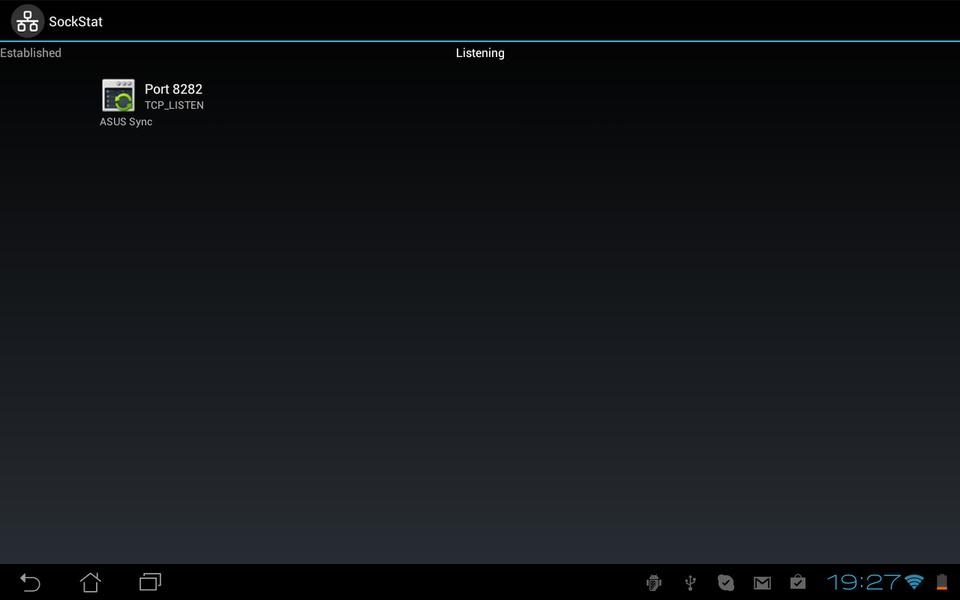Tap the 19:27 clock
Viewport: 960px width, 600px height.
[x=863, y=582]
